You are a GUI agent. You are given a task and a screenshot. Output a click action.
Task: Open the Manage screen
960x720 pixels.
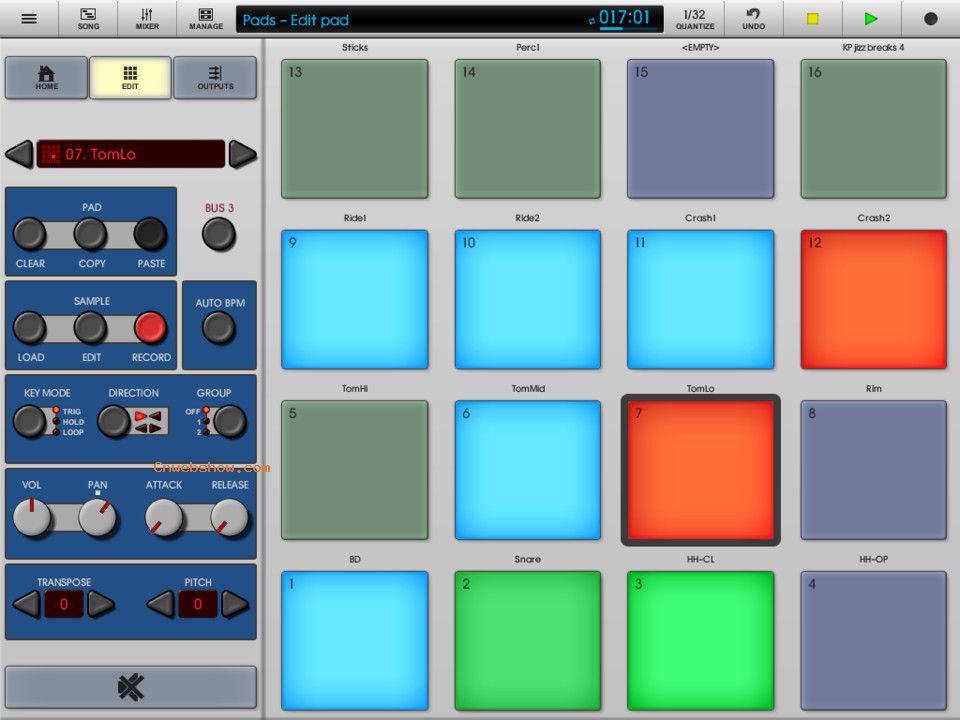pyautogui.click(x=206, y=19)
